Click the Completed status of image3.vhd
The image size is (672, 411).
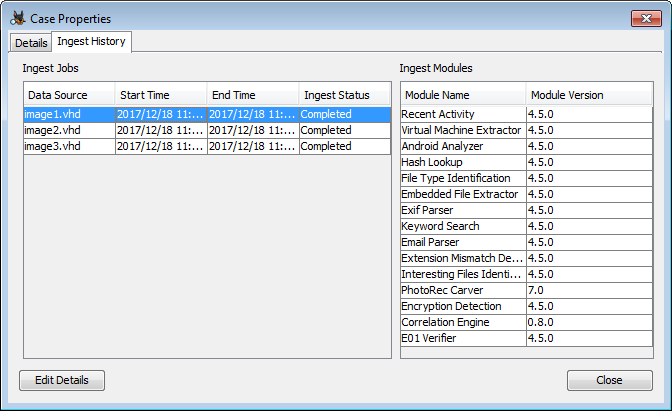click(x=345, y=146)
